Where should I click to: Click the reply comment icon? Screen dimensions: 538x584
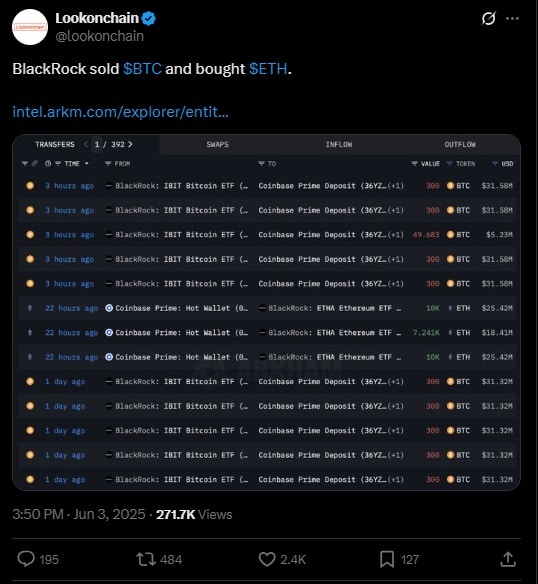tap(26, 559)
